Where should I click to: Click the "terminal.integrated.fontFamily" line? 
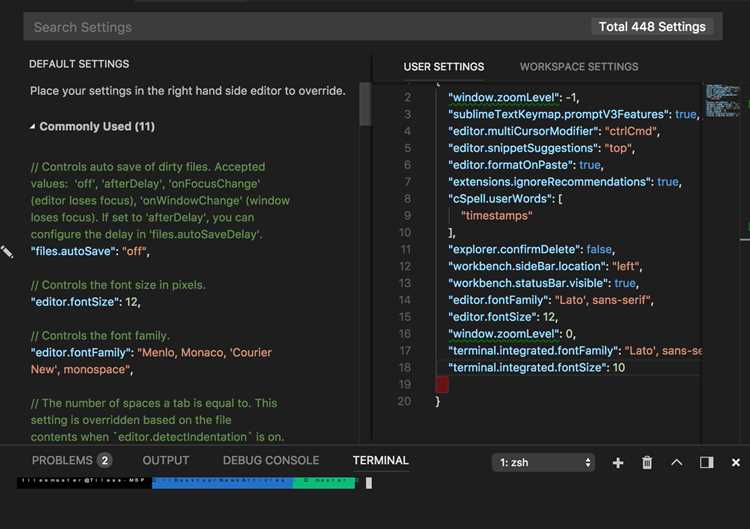[x=574, y=351]
